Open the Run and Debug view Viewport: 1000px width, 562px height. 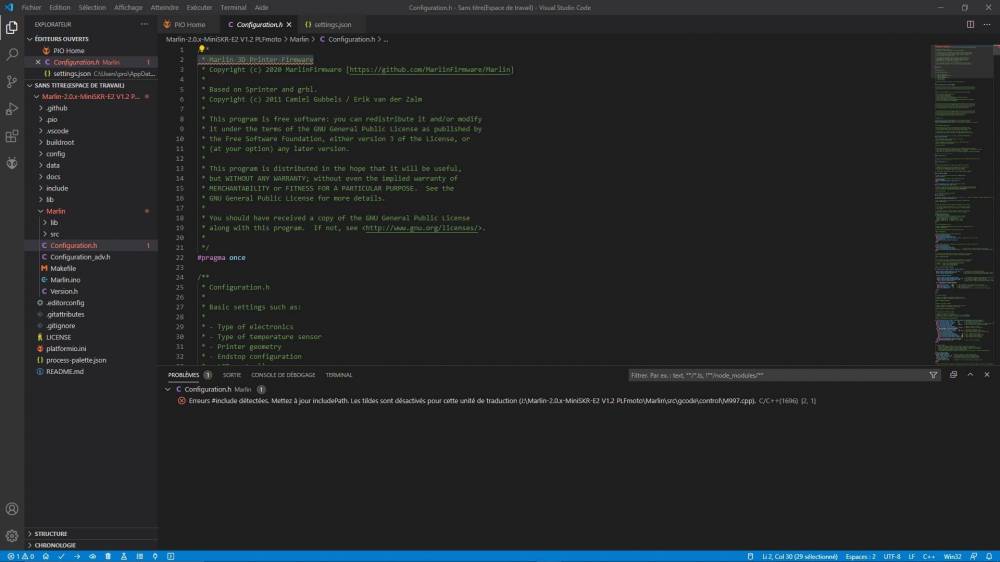[x=11, y=109]
